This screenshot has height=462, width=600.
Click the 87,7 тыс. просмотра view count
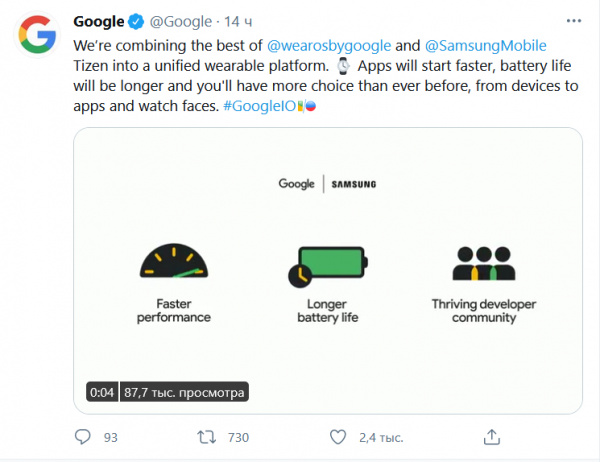pyautogui.click(x=184, y=392)
